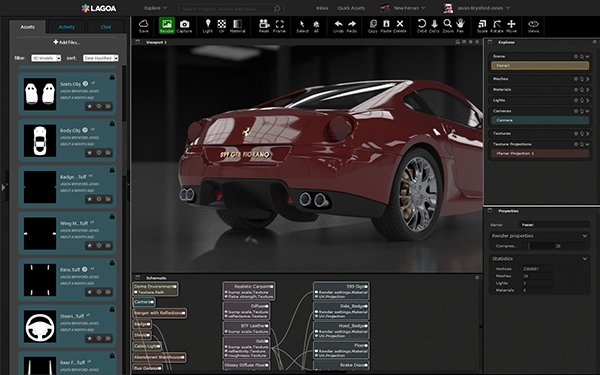Screen dimensions: 600x375
Task: Add a Light from the toolbar
Action: (x=208, y=26)
